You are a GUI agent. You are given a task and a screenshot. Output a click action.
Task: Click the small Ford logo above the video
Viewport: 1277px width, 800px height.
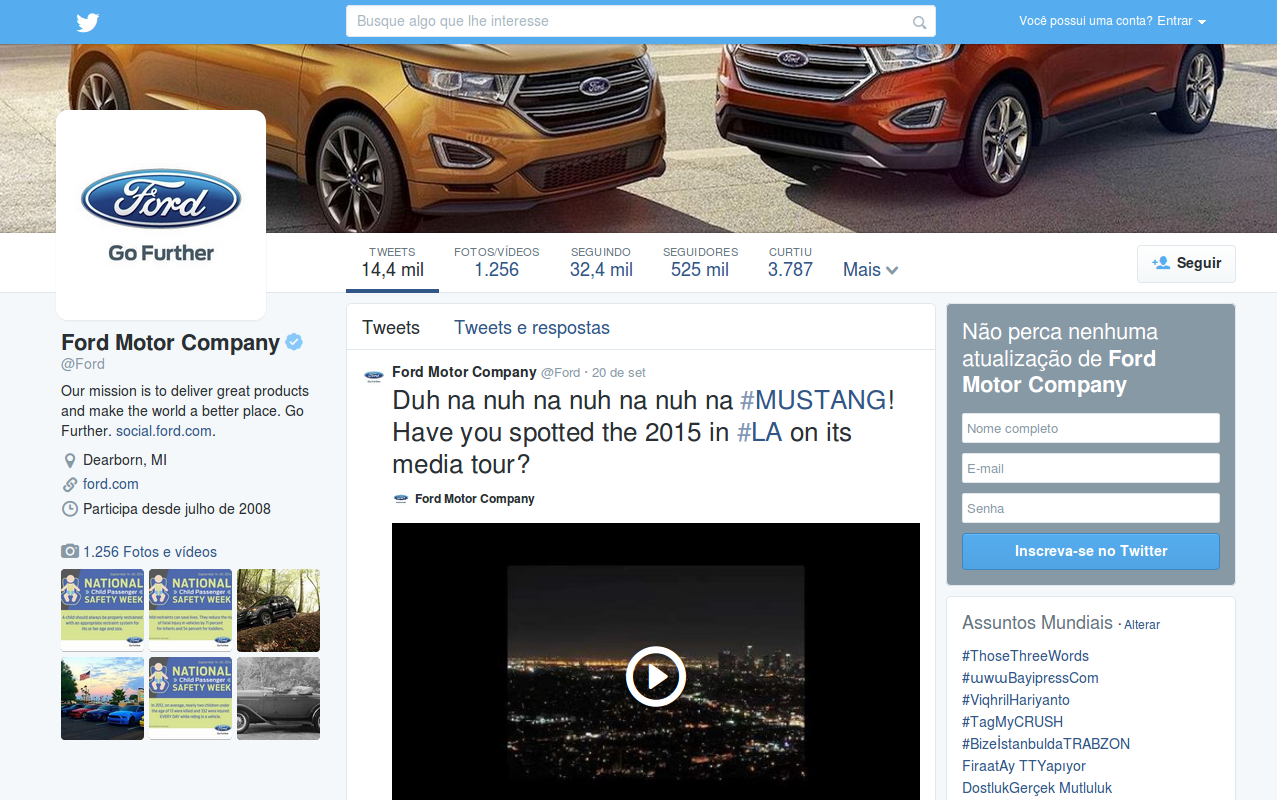click(x=401, y=499)
